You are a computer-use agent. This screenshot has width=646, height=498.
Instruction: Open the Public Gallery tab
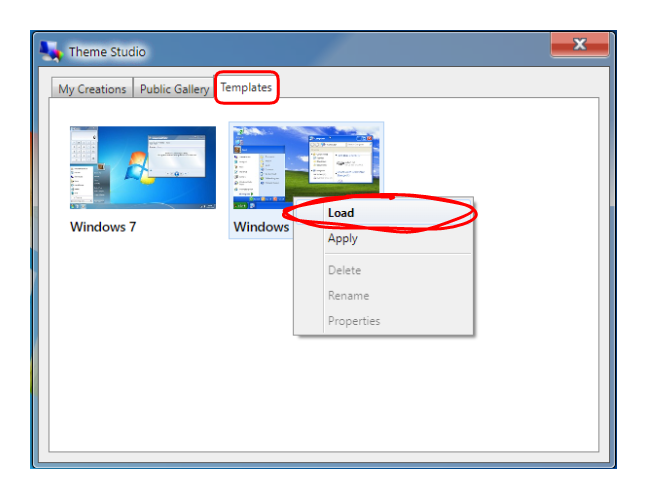pos(174,89)
